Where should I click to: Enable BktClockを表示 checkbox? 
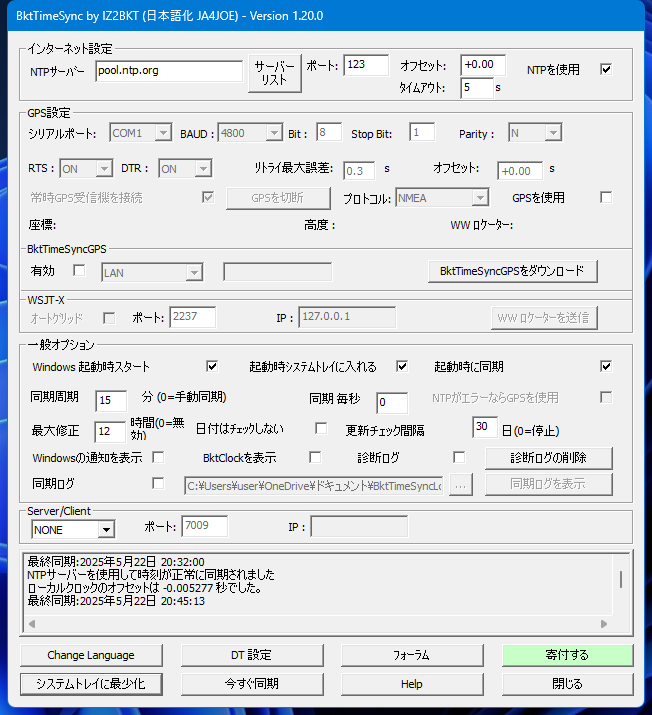[315, 457]
